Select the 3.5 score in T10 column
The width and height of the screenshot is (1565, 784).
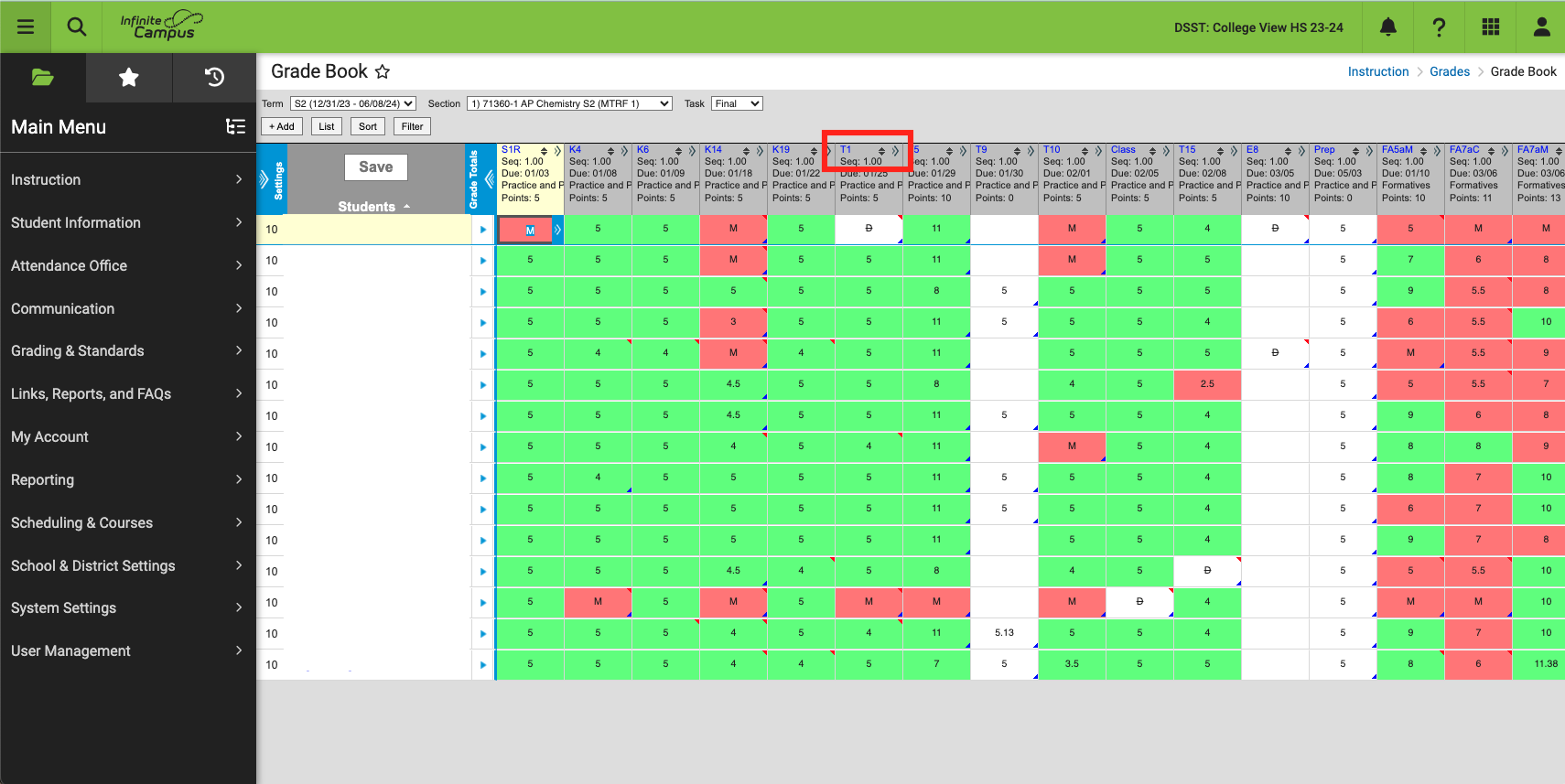(1072, 664)
